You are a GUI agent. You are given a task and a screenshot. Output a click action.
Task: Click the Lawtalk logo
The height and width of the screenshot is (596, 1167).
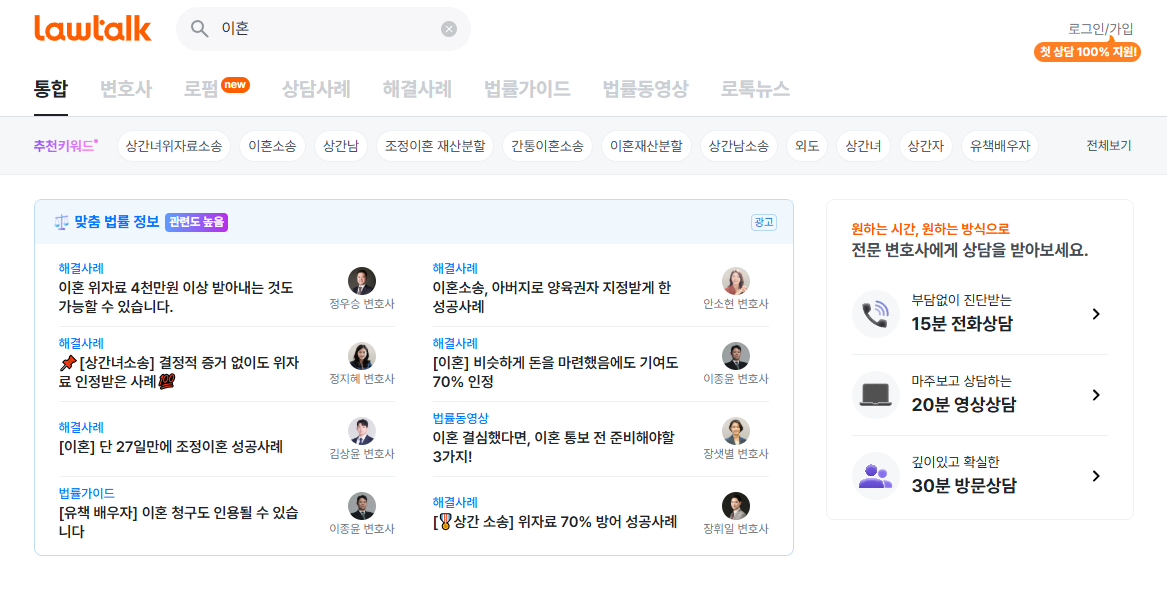click(91, 29)
